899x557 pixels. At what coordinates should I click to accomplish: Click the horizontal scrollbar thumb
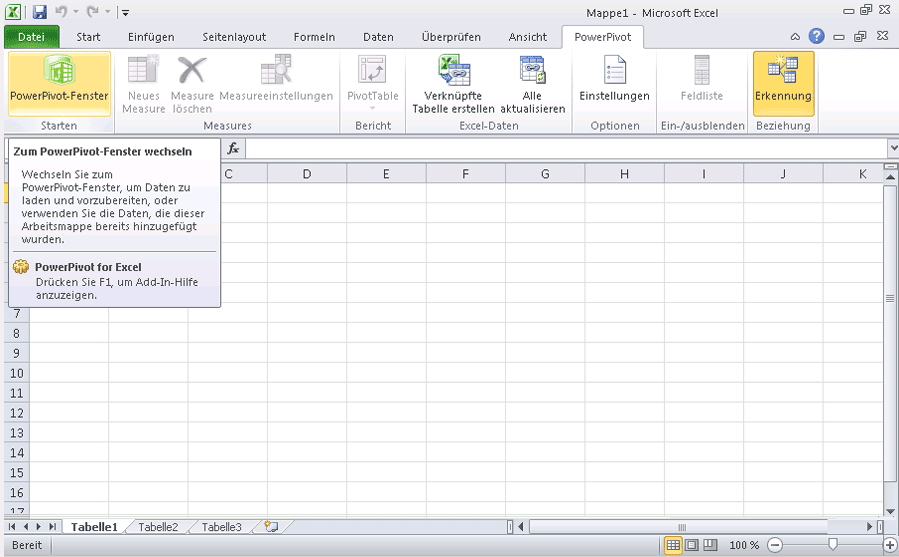pos(678,527)
